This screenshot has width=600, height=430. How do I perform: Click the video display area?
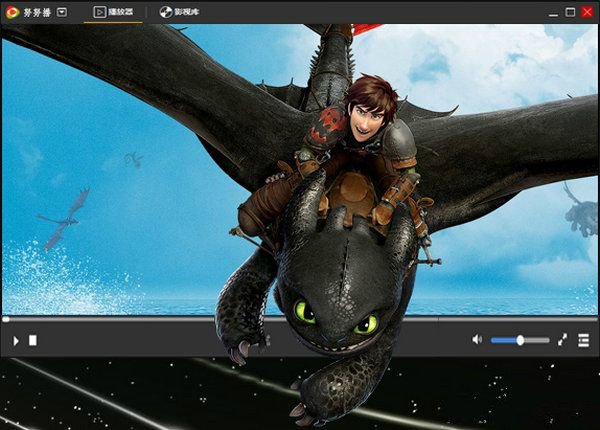(300, 170)
